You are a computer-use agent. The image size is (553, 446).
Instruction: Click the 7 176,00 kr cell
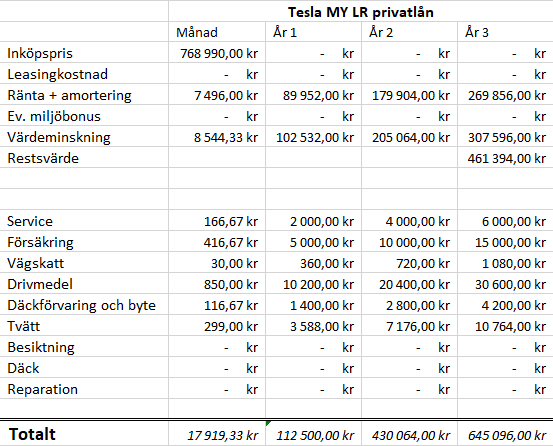pos(409,326)
